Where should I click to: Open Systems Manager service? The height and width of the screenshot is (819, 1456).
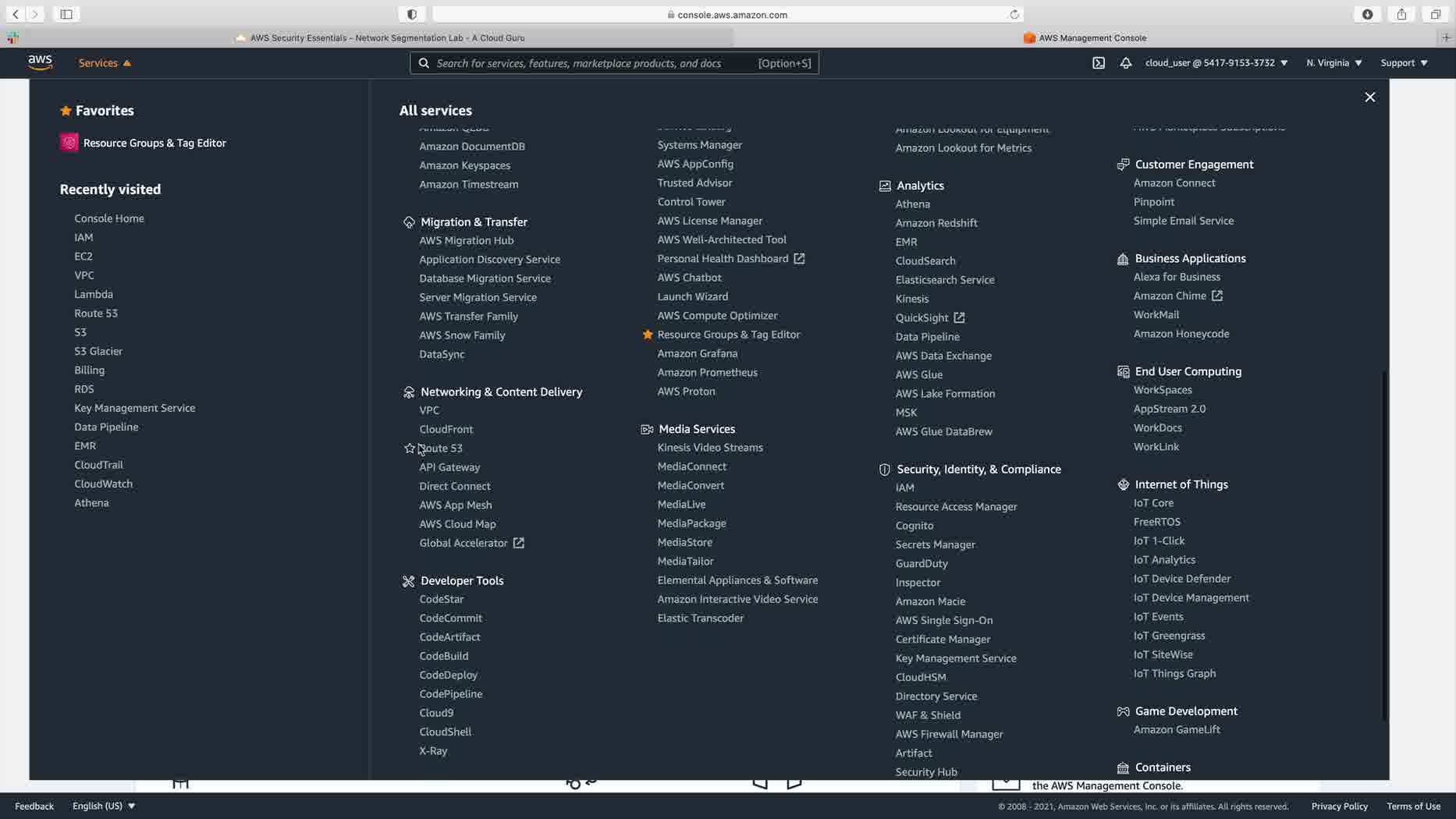click(x=700, y=145)
